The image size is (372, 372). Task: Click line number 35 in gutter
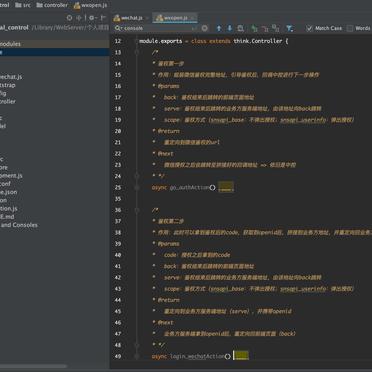pyautogui.click(x=118, y=199)
